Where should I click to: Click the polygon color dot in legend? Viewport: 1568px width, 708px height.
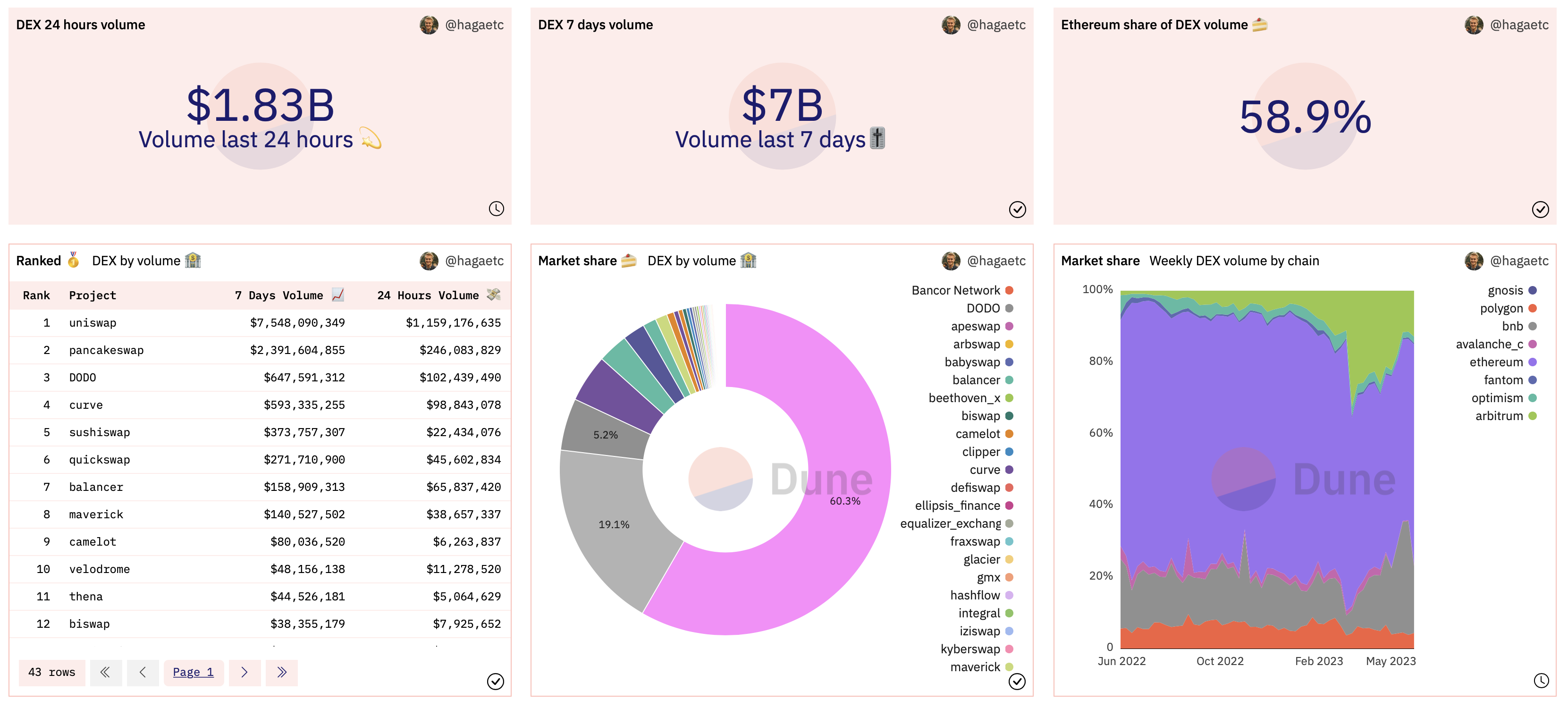click(x=1533, y=308)
